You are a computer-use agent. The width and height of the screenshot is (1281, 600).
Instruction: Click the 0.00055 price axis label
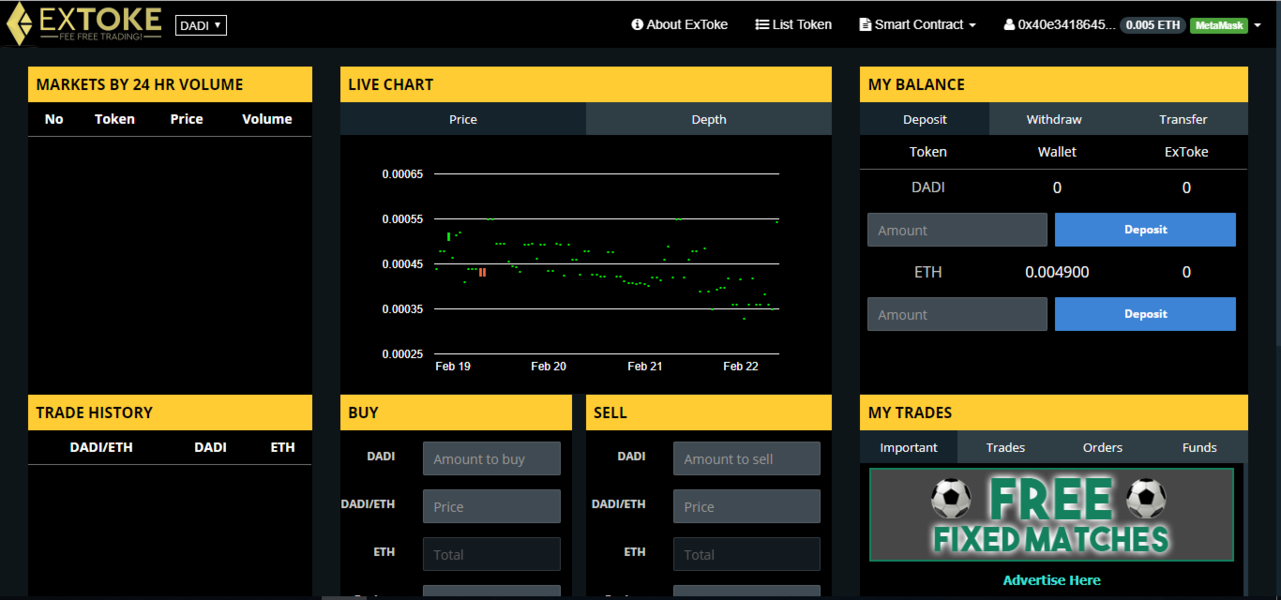pyautogui.click(x=402, y=219)
